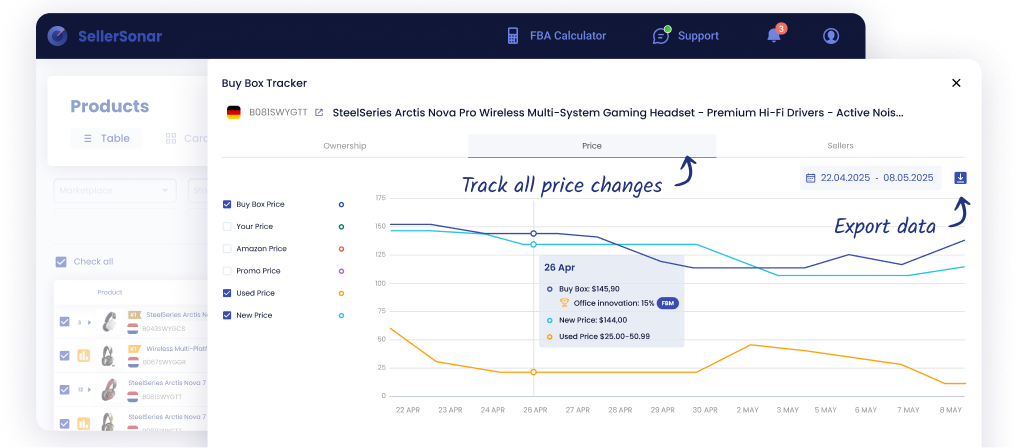The width and height of the screenshot is (1030, 448).
Task: Click the calendar icon in date range
Action: coord(811,178)
